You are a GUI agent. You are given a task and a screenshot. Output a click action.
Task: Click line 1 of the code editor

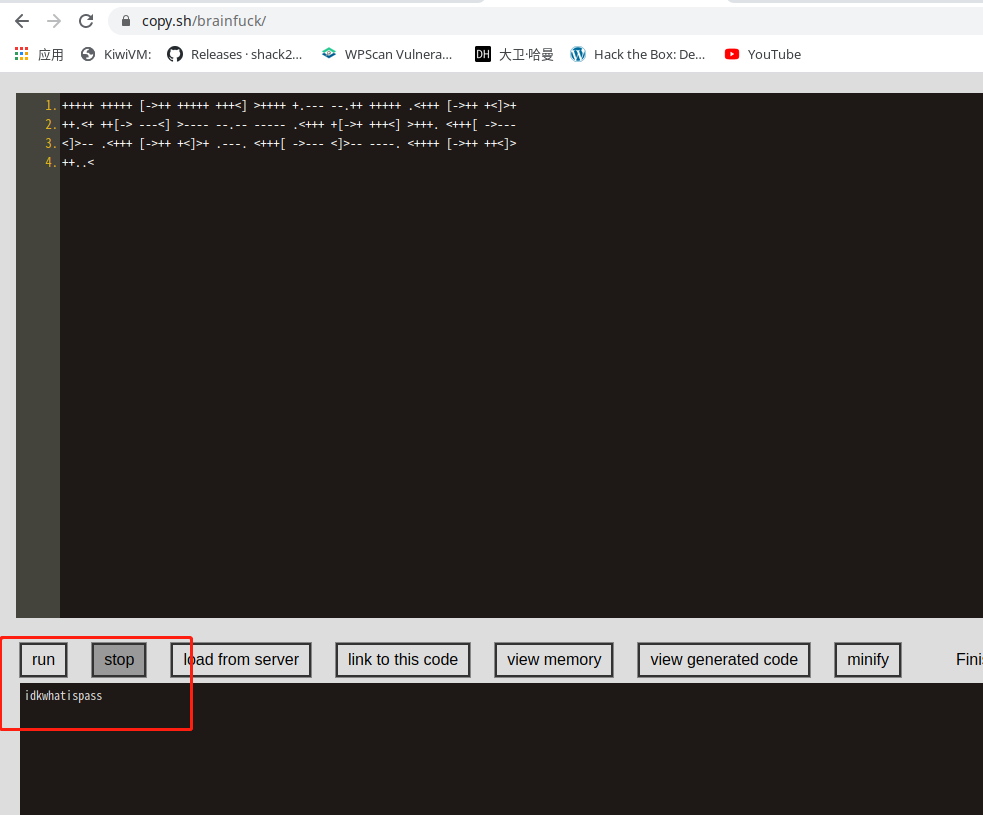coord(289,105)
